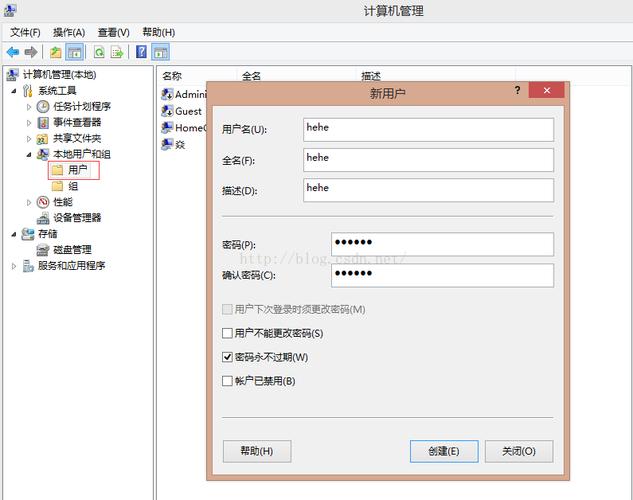
Task: Expand the 性能 tree arrow
Action: point(29,202)
